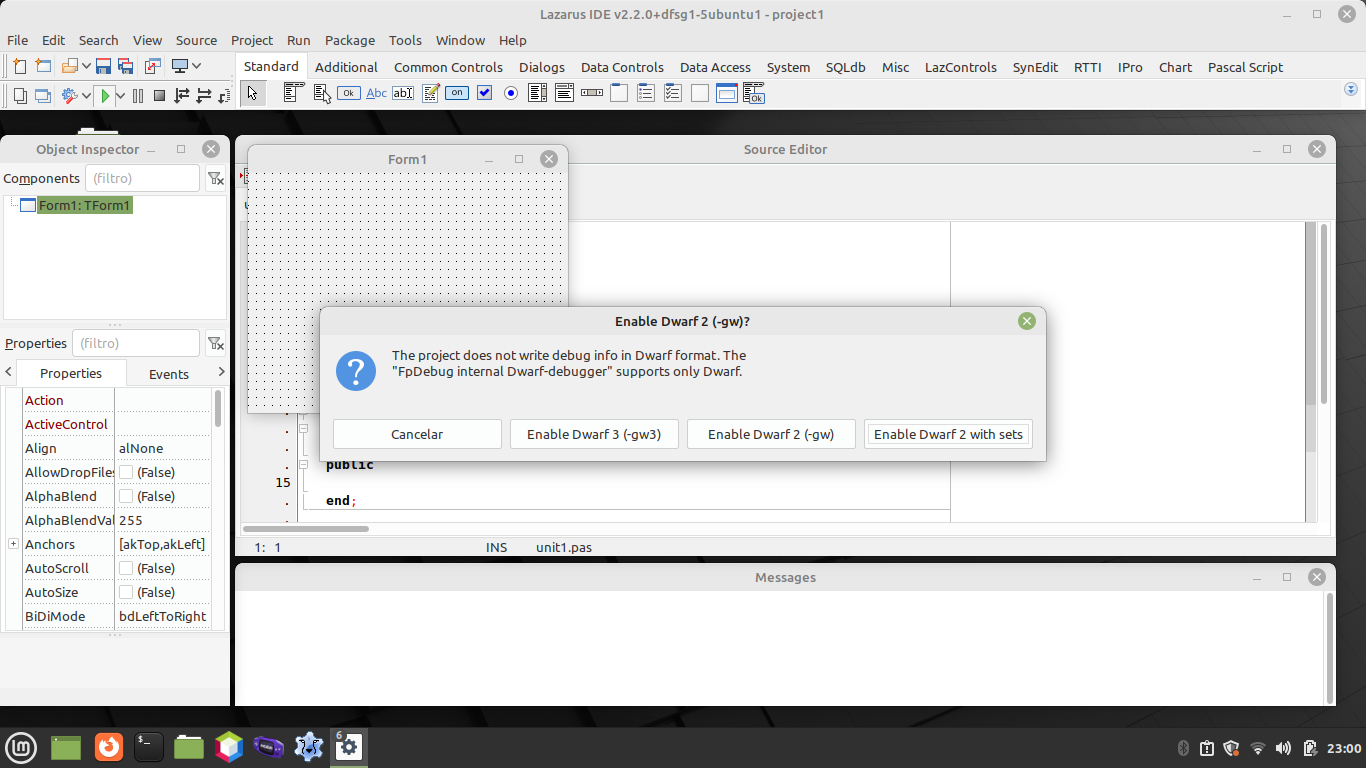Select the pointer selection tool in the palette
The width and height of the screenshot is (1366, 768).
253,94
